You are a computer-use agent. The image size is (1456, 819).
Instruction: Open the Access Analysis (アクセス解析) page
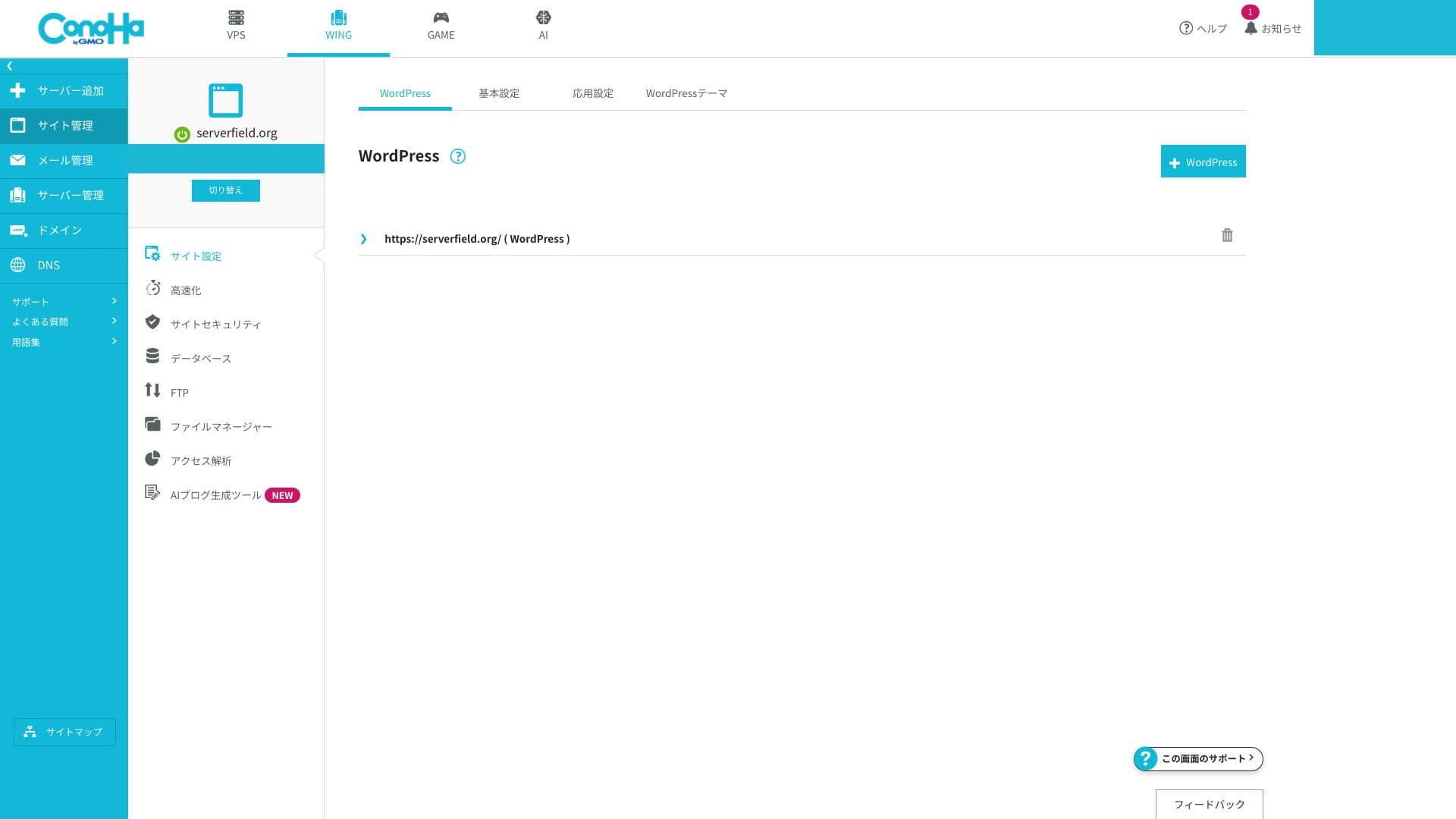click(200, 460)
